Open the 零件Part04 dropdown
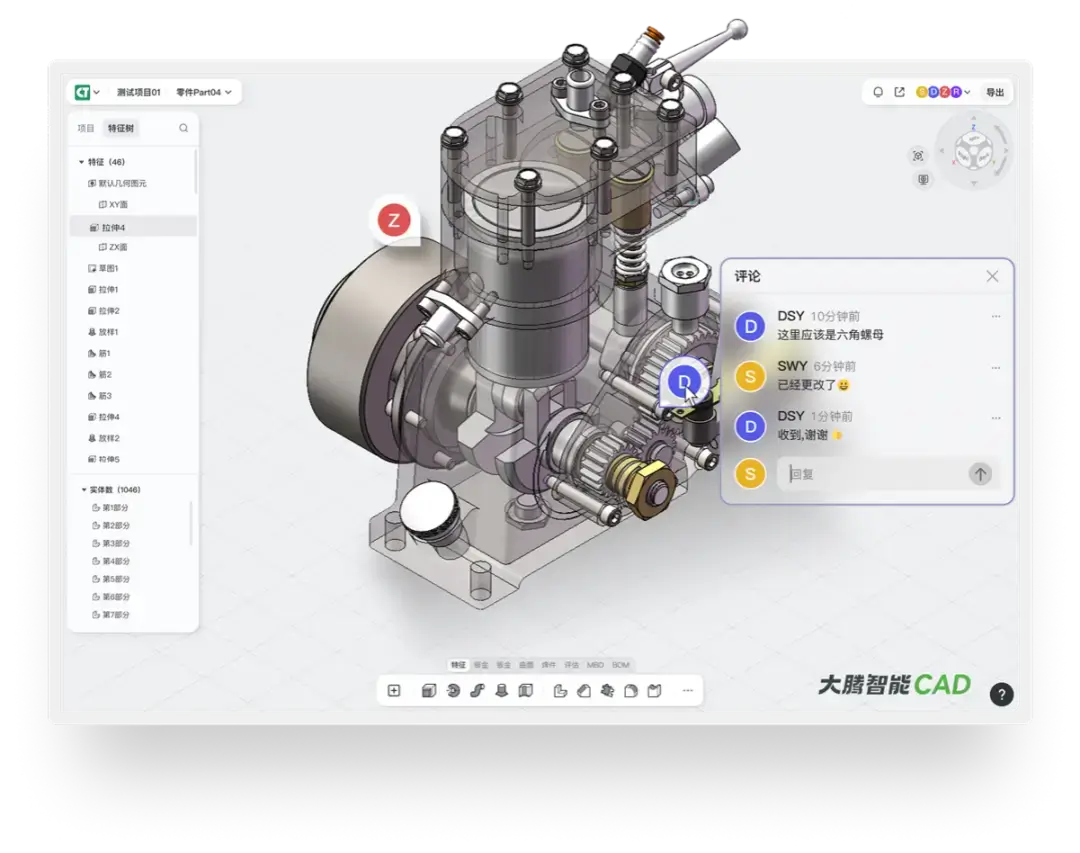Screen dimensions: 1080x853 click(204, 92)
